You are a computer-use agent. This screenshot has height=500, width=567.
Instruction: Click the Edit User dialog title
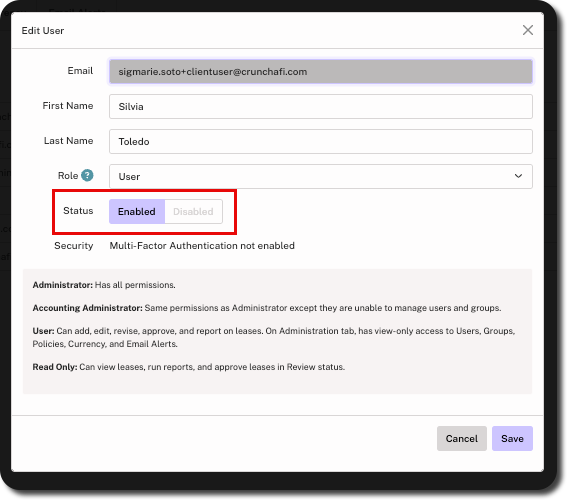coord(43,31)
